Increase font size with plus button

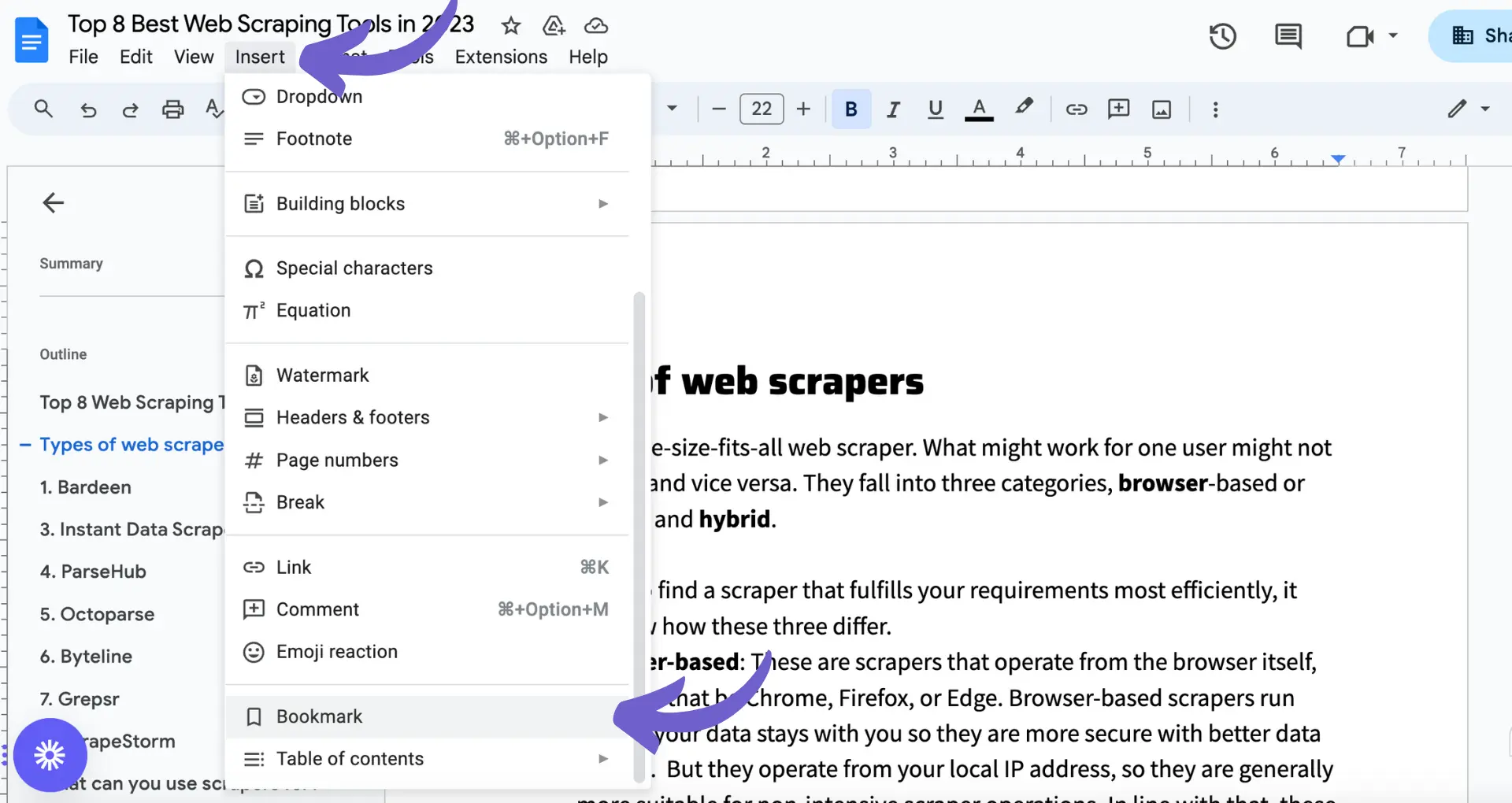[x=803, y=109]
